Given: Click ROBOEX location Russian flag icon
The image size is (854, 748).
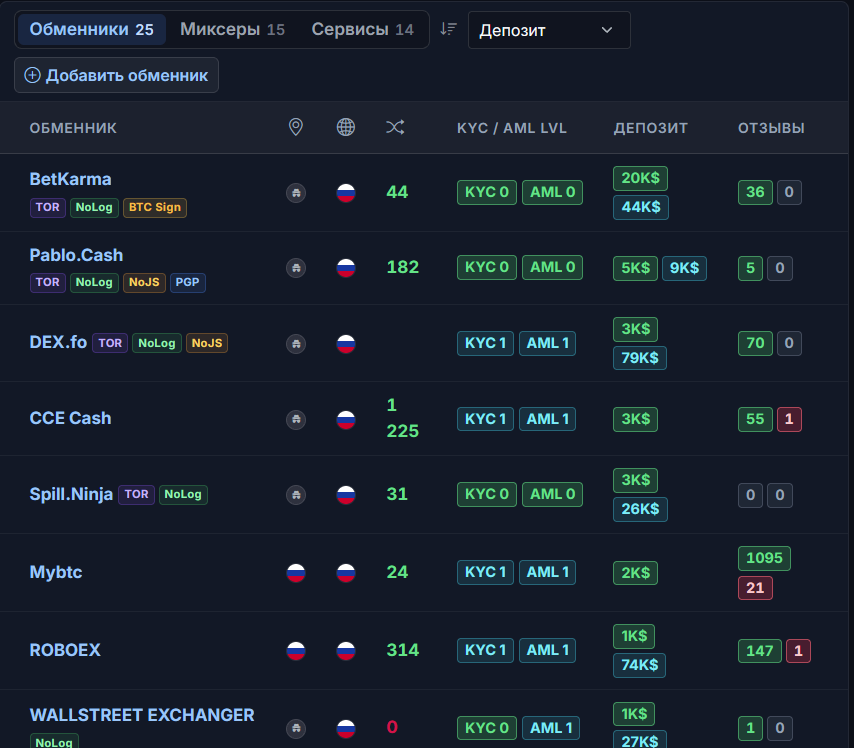Looking at the screenshot, I should tap(296, 650).
